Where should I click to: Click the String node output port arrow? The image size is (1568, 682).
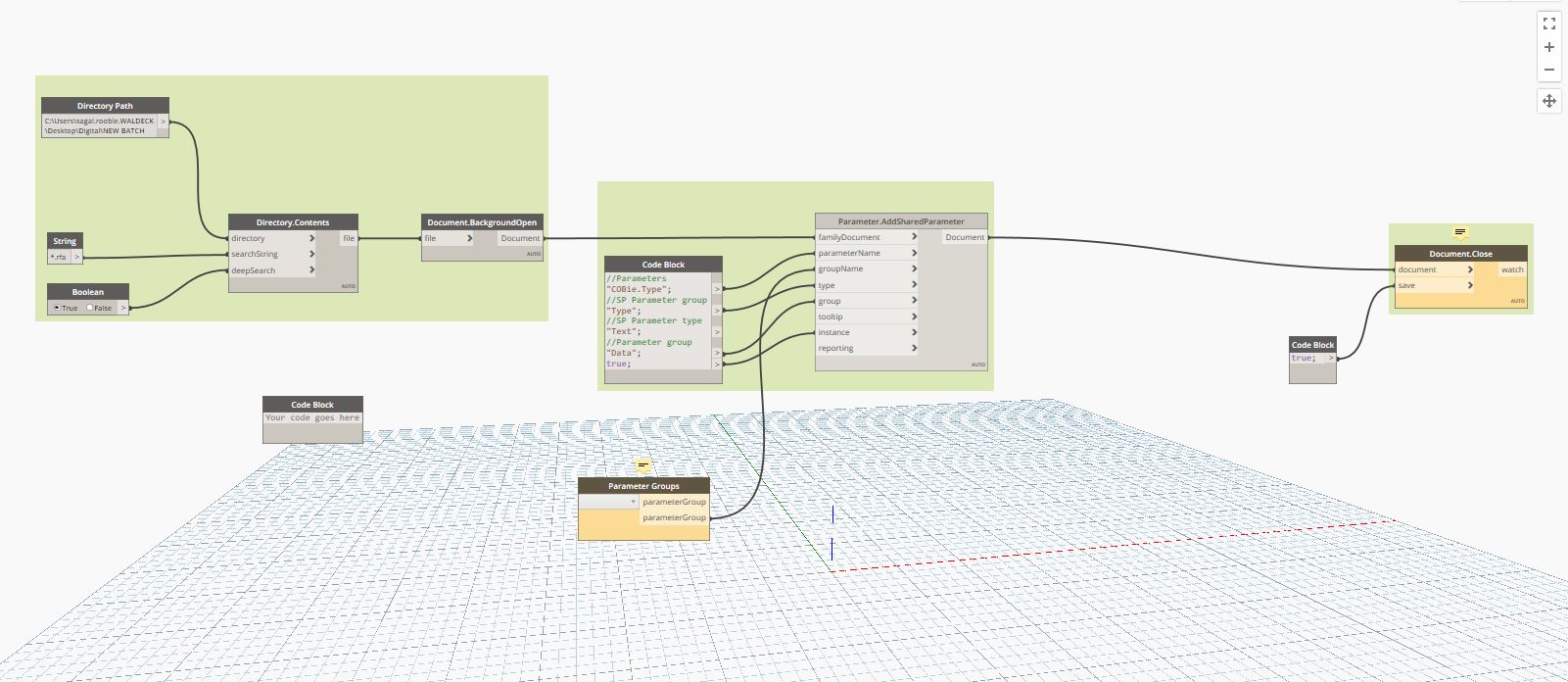(77, 257)
